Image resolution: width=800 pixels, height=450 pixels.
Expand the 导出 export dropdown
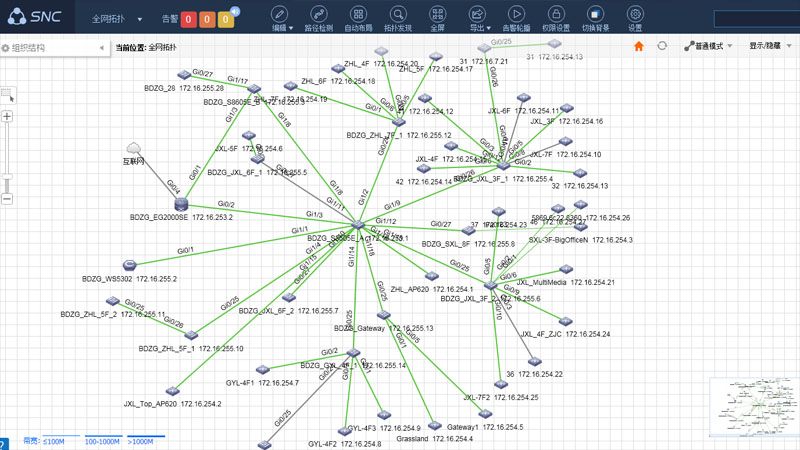pos(478,18)
